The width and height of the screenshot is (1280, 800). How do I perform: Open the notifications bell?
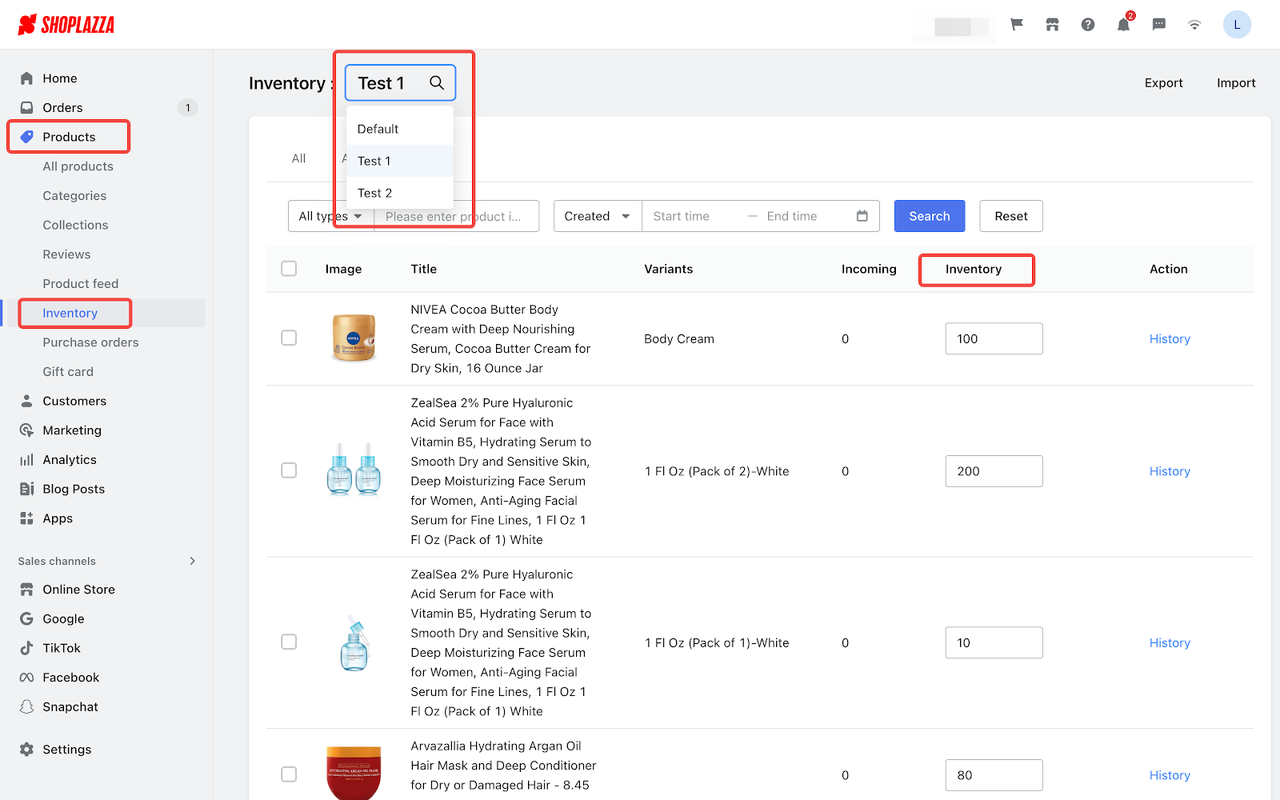(x=1123, y=24)
